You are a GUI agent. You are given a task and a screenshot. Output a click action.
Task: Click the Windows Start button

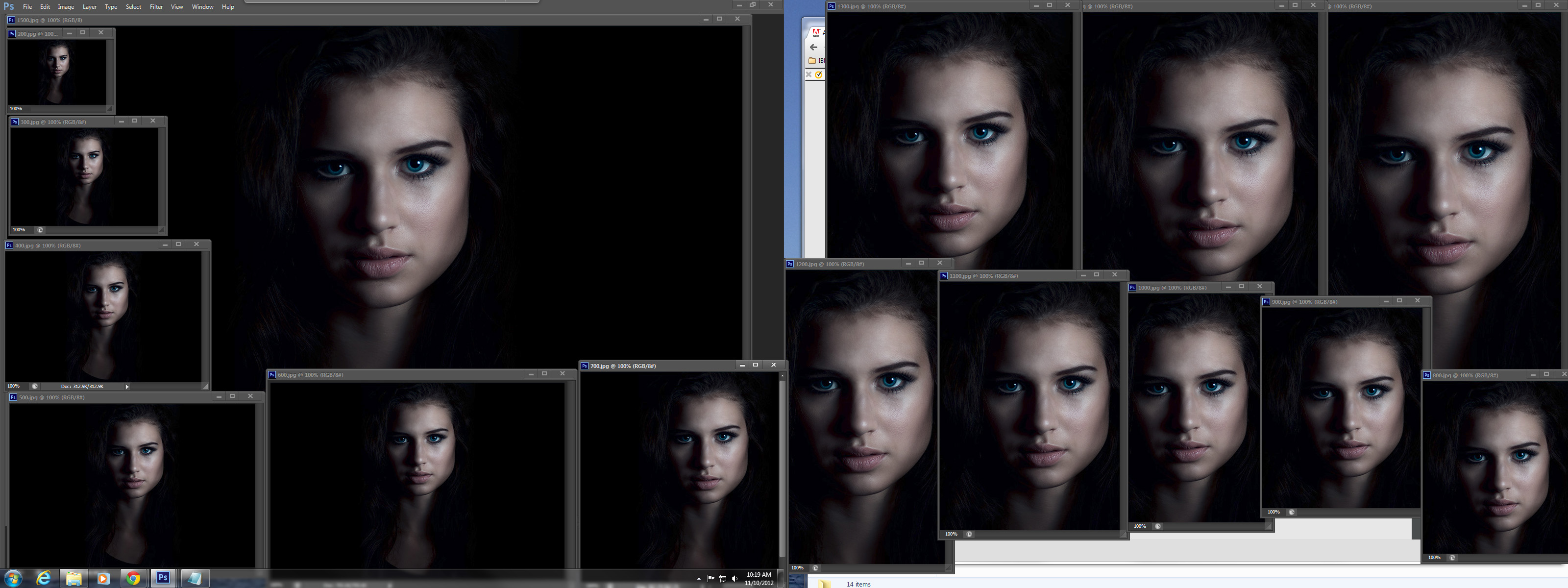[13, 578]
